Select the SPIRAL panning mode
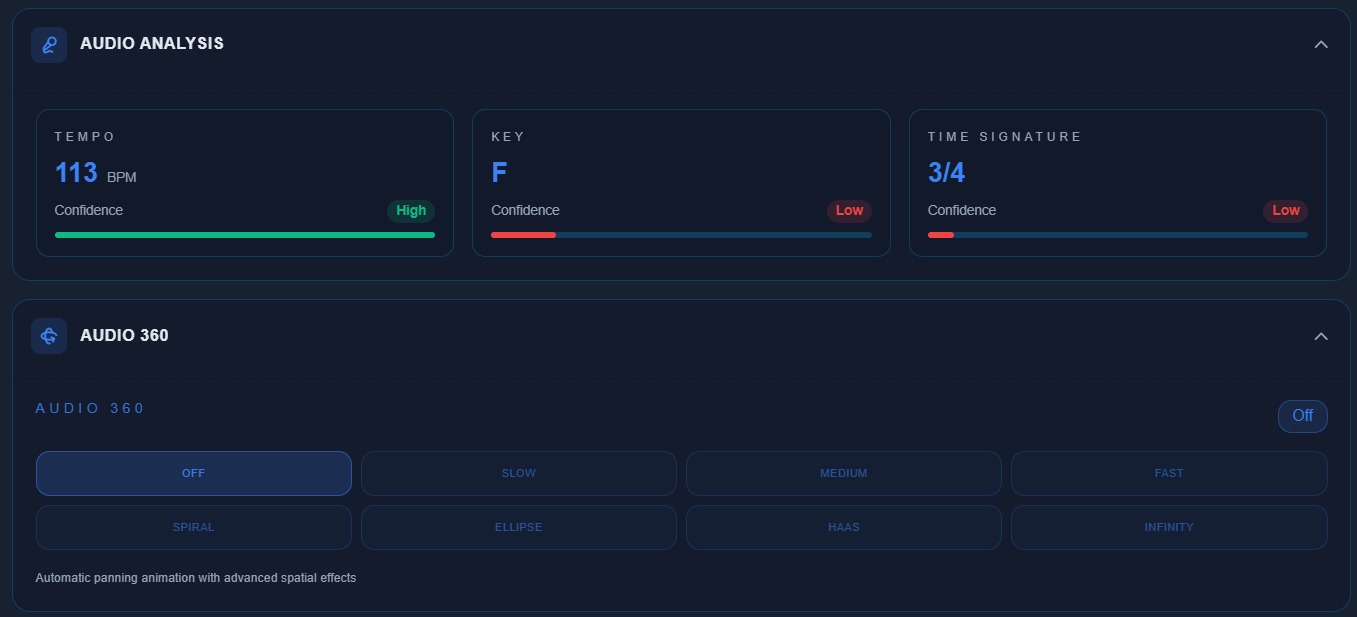Viewport: 1357px width, 617px height. [x=194, y=527]
